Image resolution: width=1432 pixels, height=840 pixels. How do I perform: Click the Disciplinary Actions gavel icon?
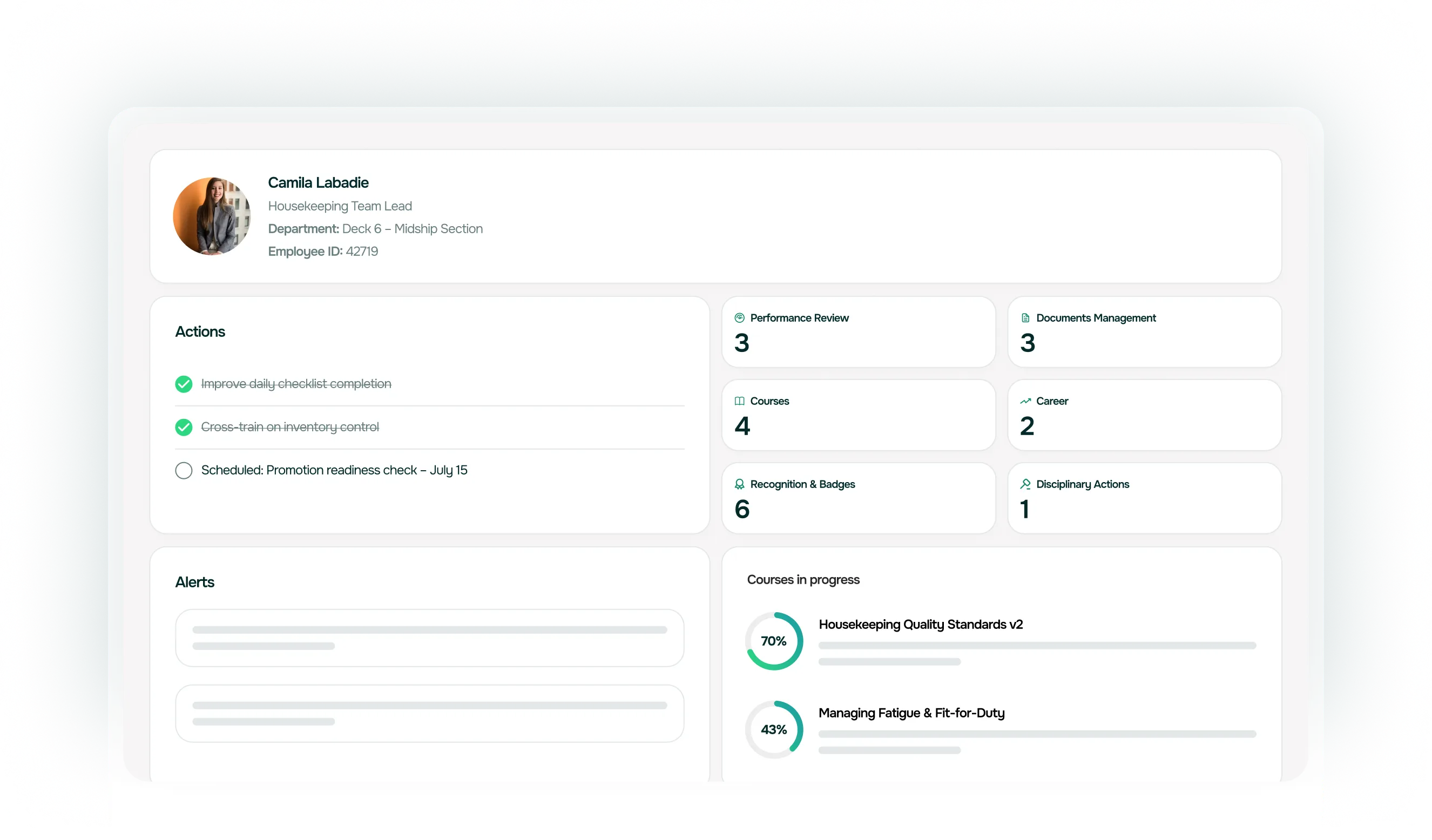[1025, 484]
